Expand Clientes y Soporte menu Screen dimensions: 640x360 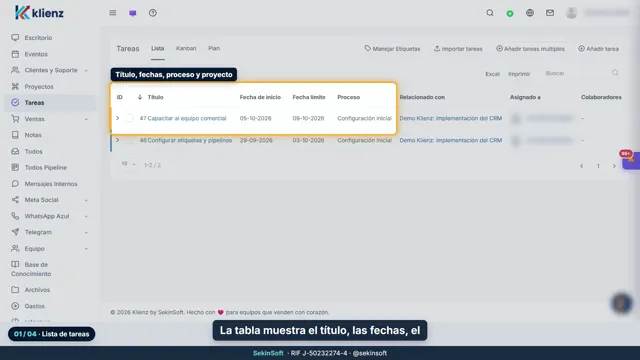86,71
